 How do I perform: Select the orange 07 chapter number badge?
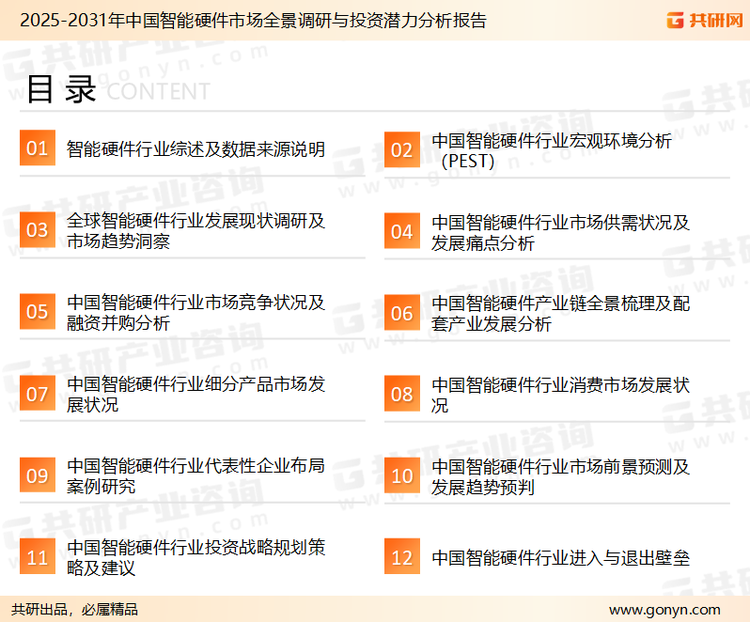point(37,393)
